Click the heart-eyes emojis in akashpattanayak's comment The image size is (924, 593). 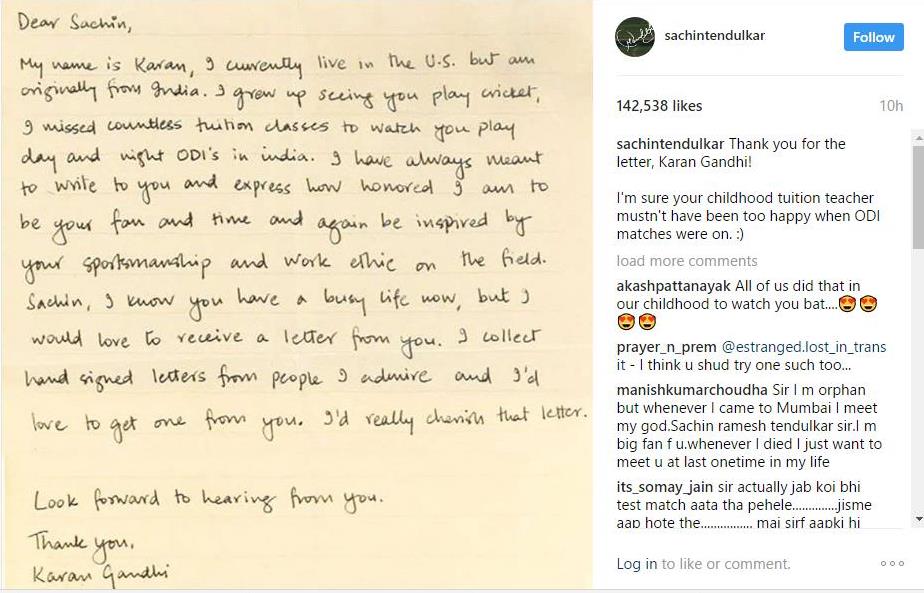click(857, 304)
